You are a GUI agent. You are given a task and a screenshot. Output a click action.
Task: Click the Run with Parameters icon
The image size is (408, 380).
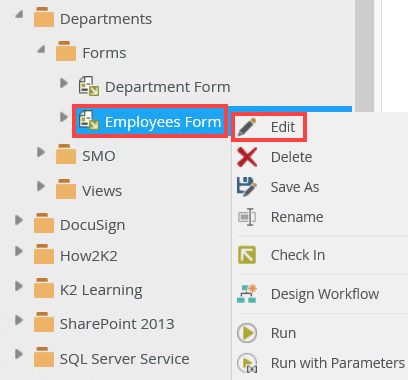[x=247, y=363]
